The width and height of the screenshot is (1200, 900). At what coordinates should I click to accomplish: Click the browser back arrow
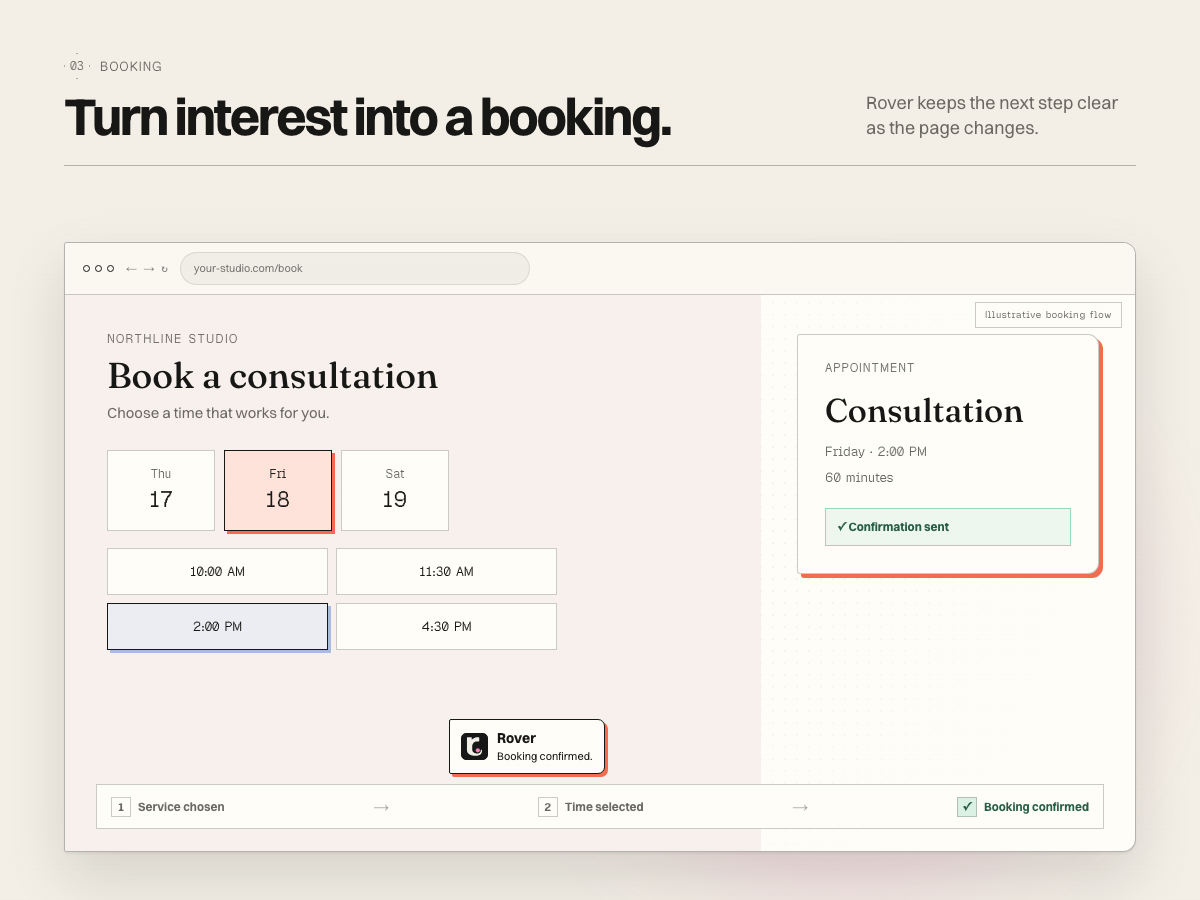(131, 269)
